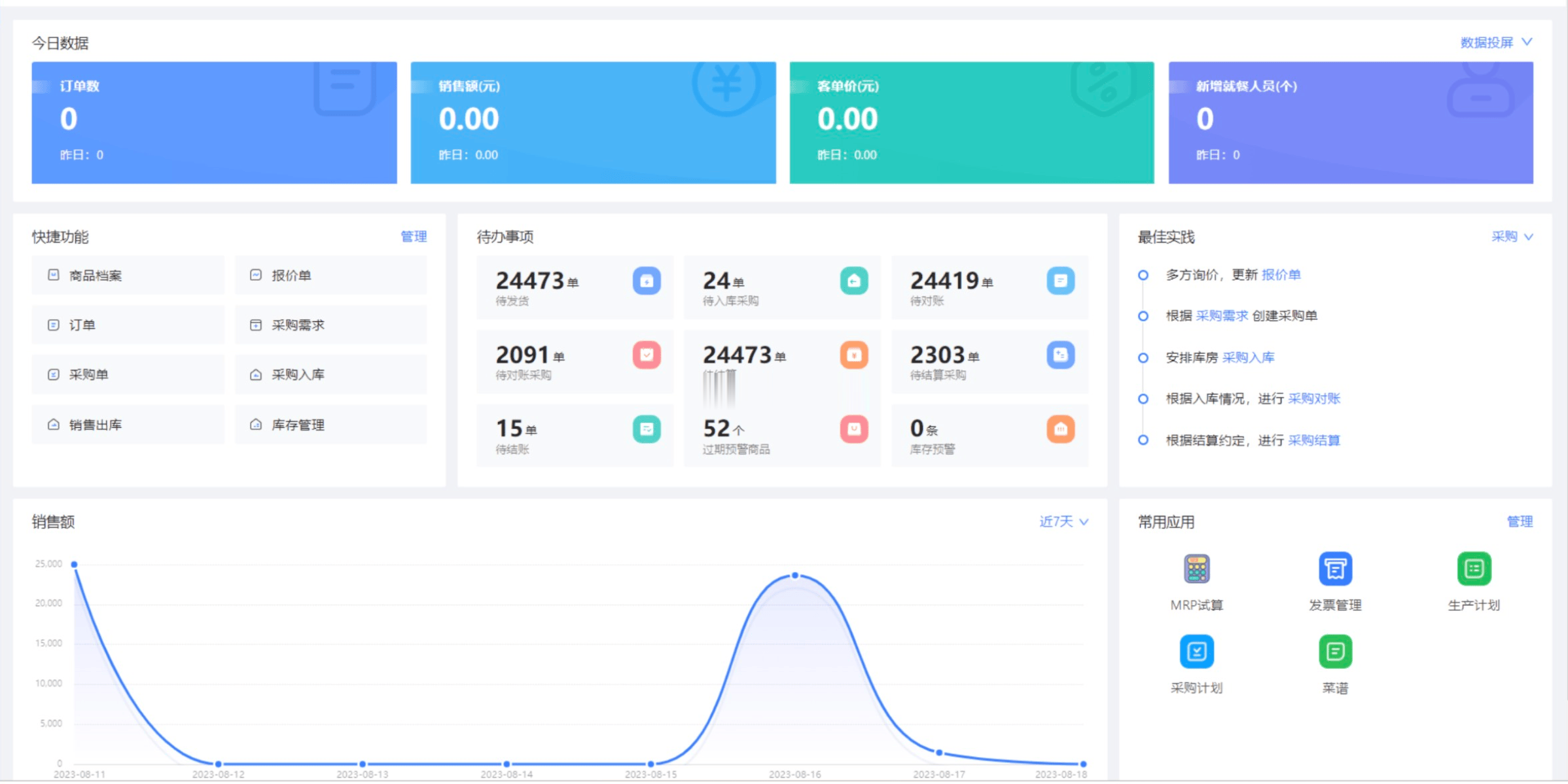Click the 待对账采购 card icon

(x=647, y=355)
